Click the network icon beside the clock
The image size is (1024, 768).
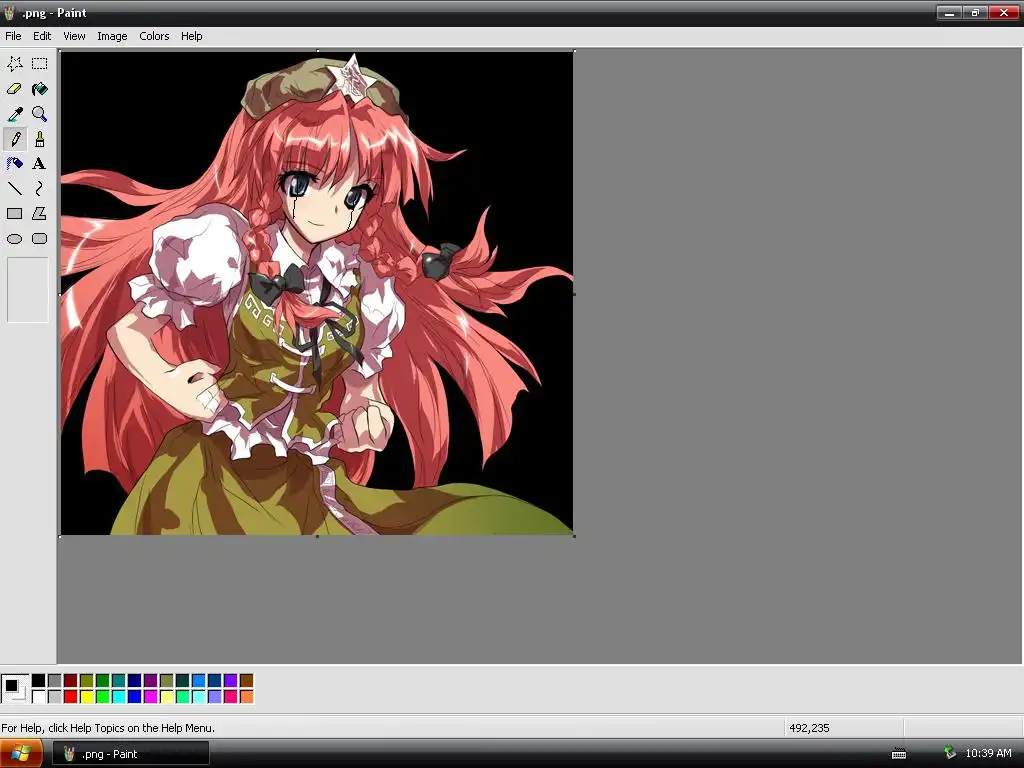pyautogui.click(x=950, y=753)
